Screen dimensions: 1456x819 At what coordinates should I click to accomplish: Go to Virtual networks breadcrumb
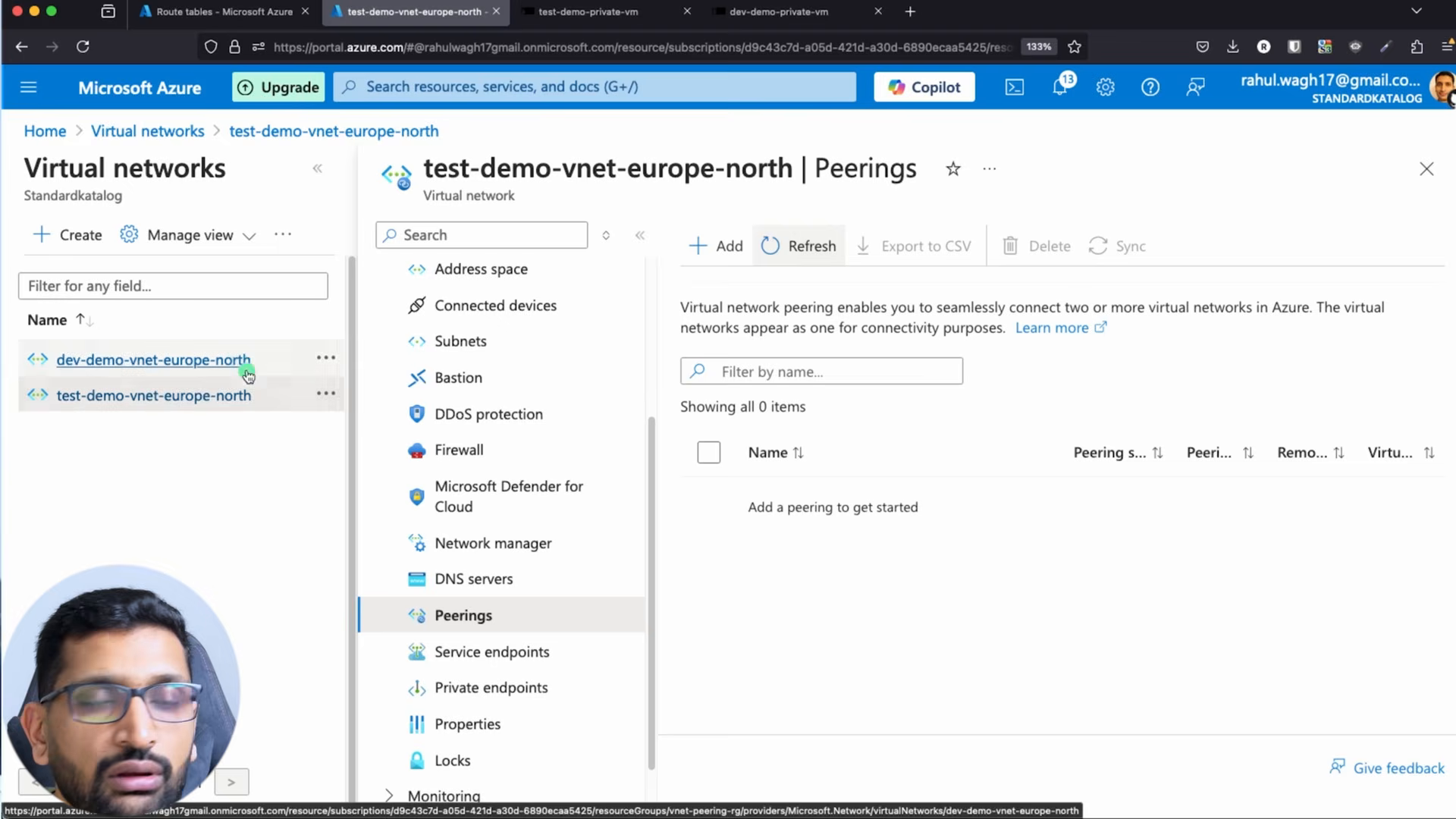pyautogui.click(x=147, y=131)
